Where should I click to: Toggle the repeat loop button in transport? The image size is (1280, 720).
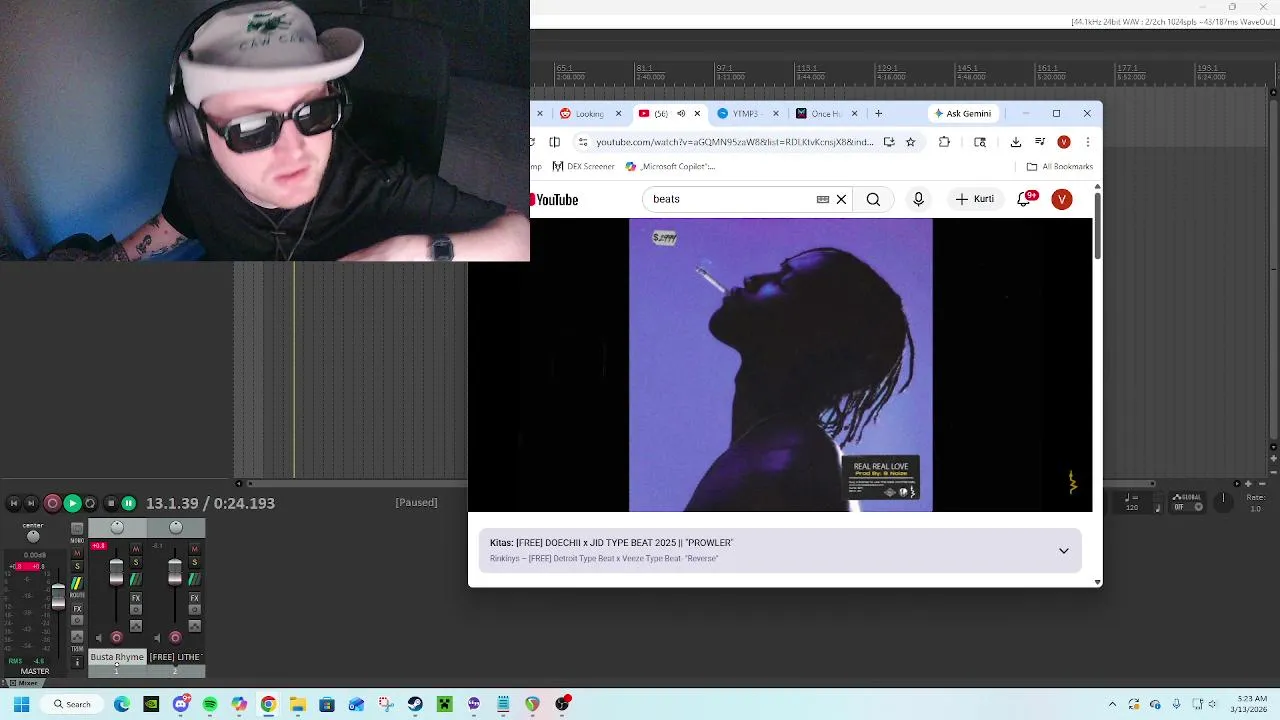90,504
